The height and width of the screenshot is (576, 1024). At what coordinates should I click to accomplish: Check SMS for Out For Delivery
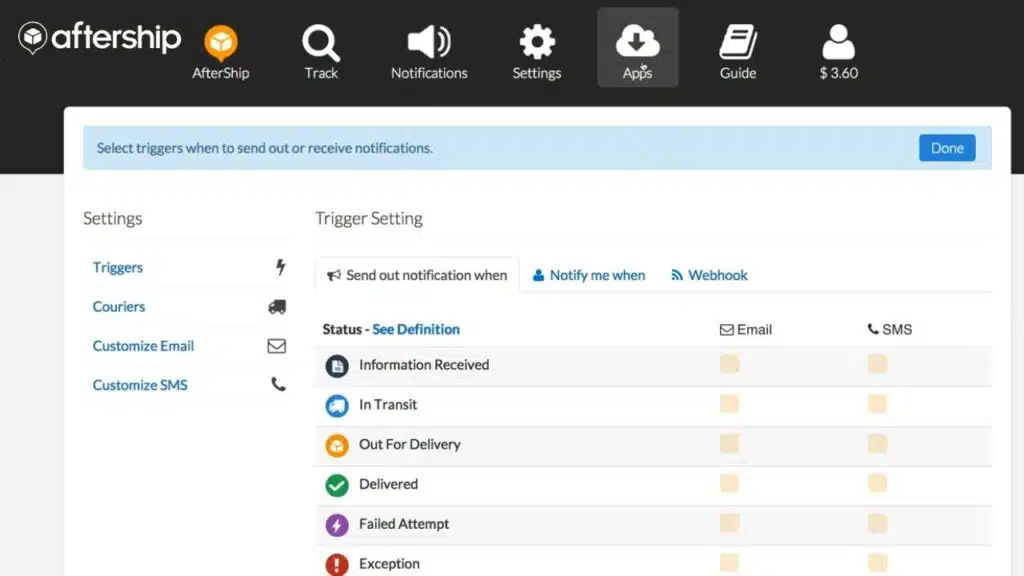877,444
